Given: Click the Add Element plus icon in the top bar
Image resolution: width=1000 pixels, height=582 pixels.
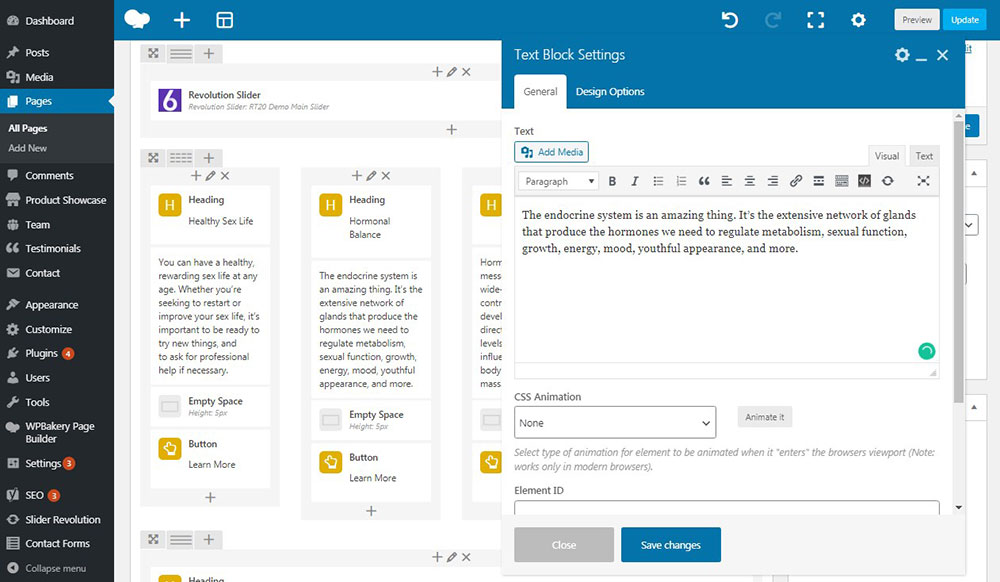Looking at the screenshot, I should click(x=181, y=20).
